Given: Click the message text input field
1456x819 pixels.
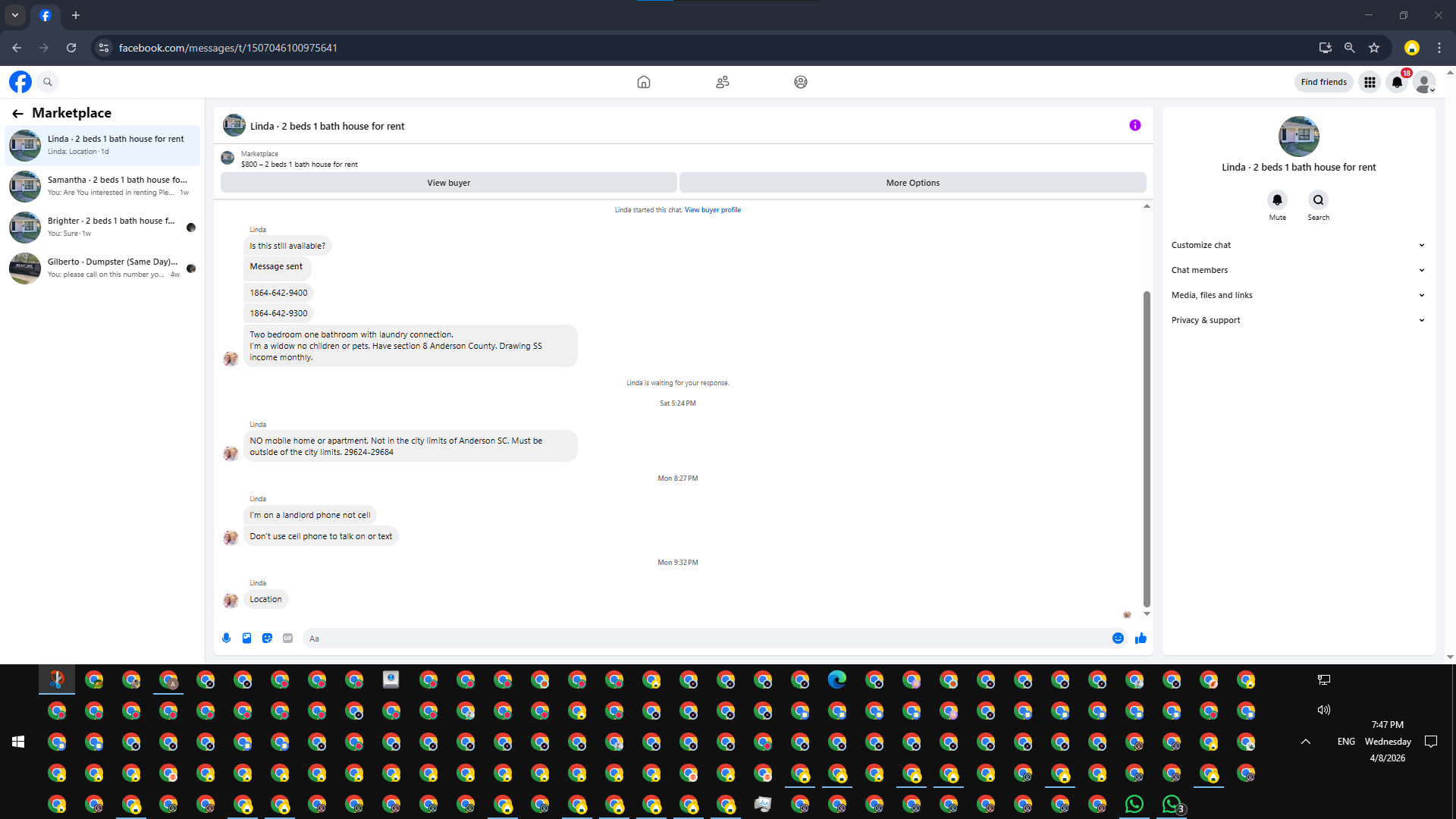Looking at the screenshot, I should (x=705, y=639).
